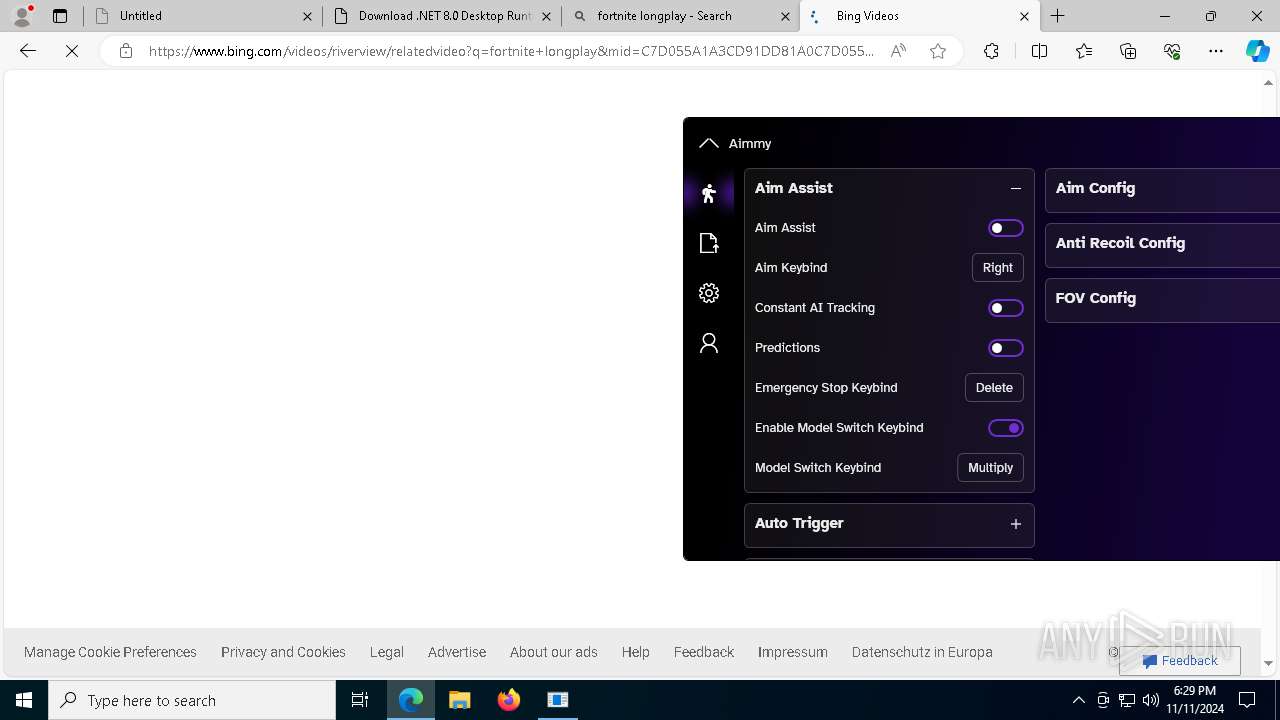Show hidden system tray icons
The image size is (1280, 720).
click(1078, 700)
